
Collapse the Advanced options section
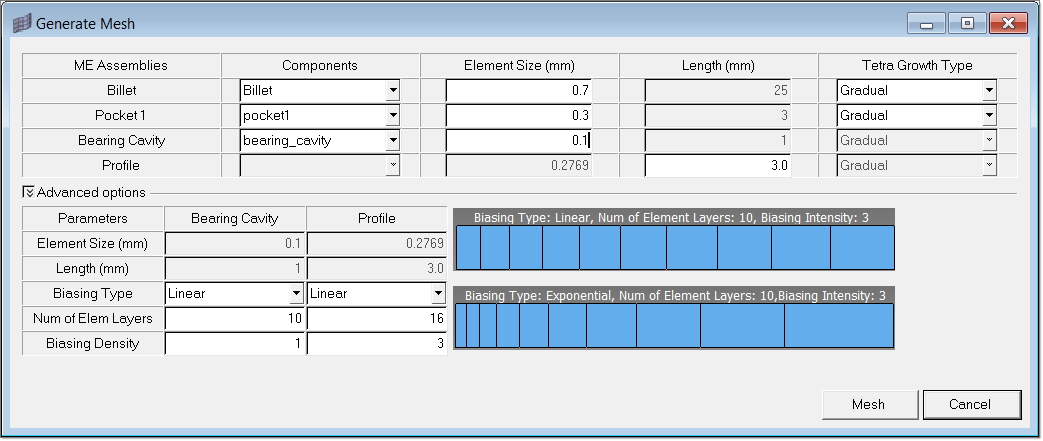pos(29,192)
